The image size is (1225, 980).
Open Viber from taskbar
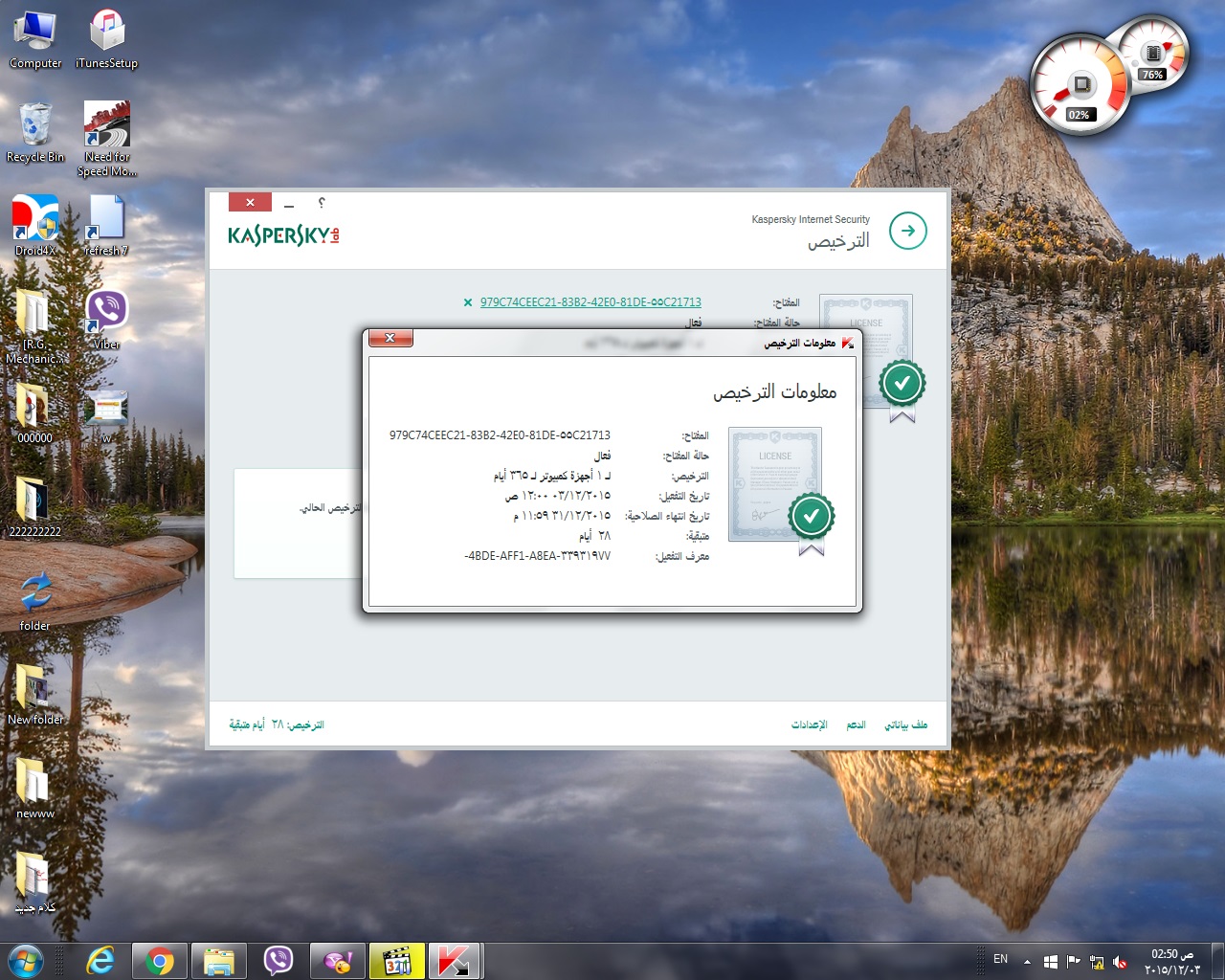(x=278, y=961)
